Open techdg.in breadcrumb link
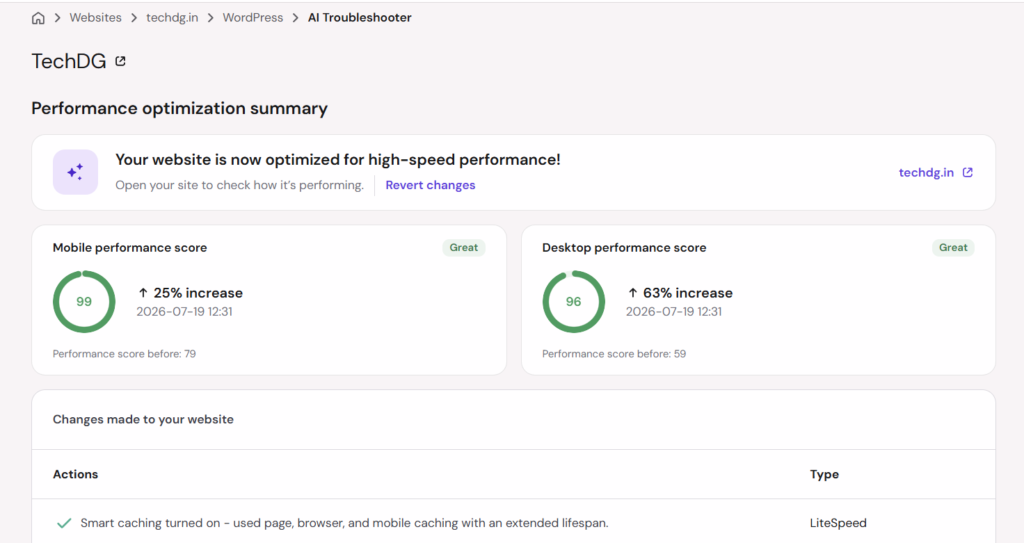The image size is (1024, 543). tap(172, 18)
